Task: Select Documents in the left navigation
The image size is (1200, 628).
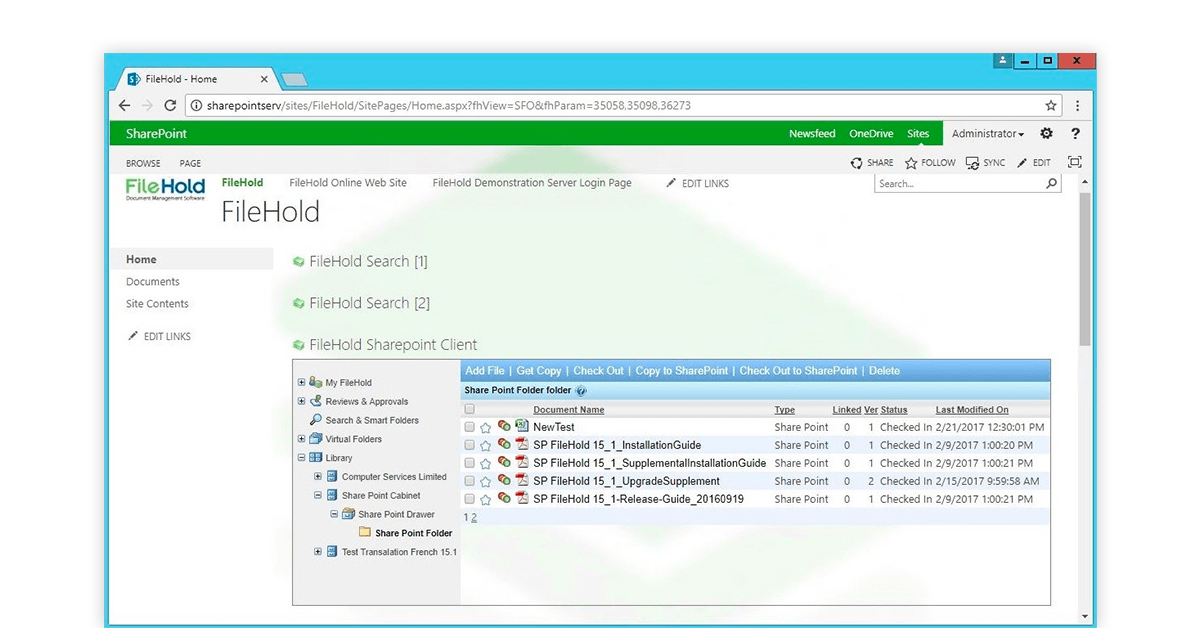Action: point(153,282)
